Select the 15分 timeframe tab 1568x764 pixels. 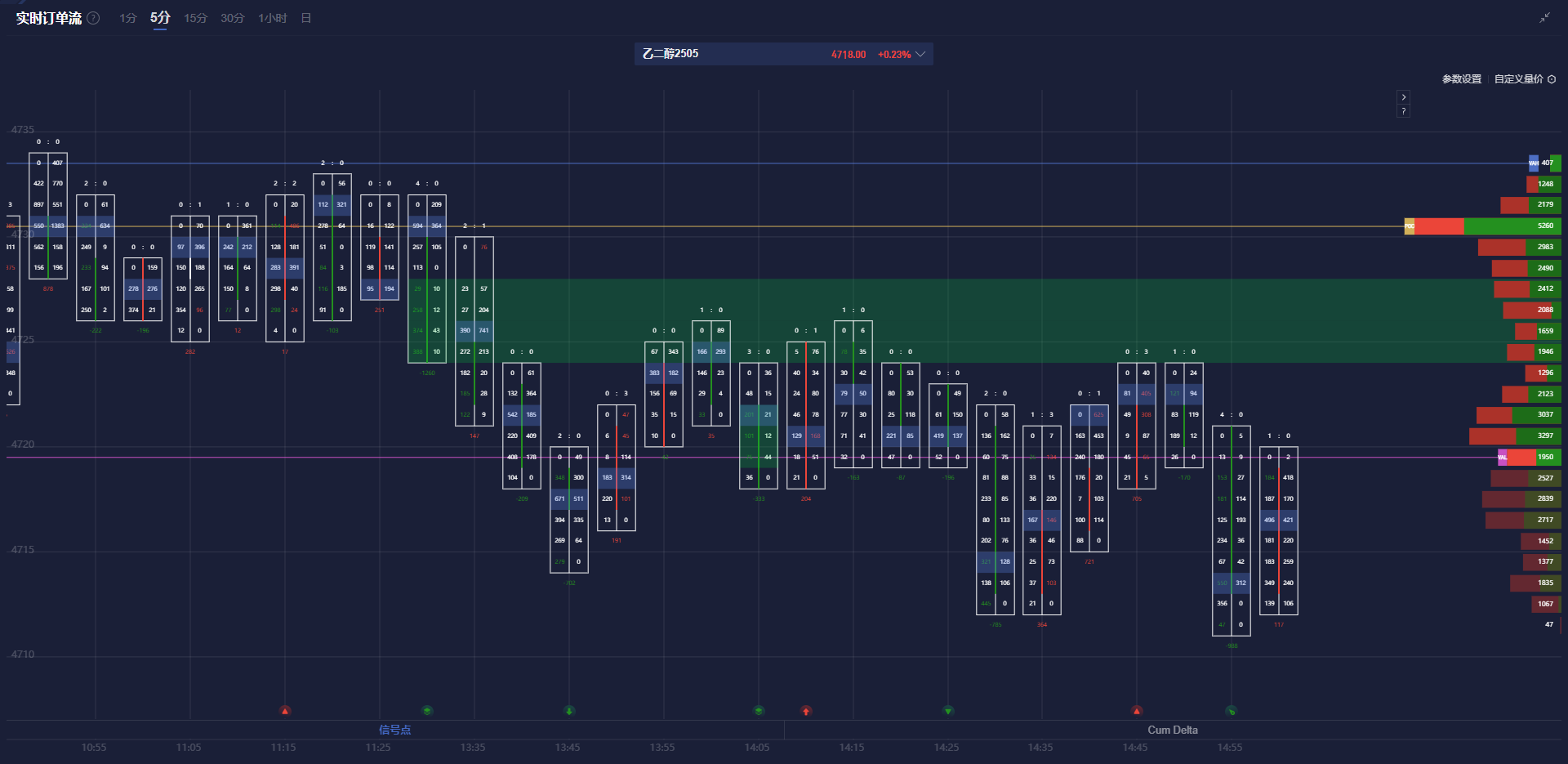[195, 18]
